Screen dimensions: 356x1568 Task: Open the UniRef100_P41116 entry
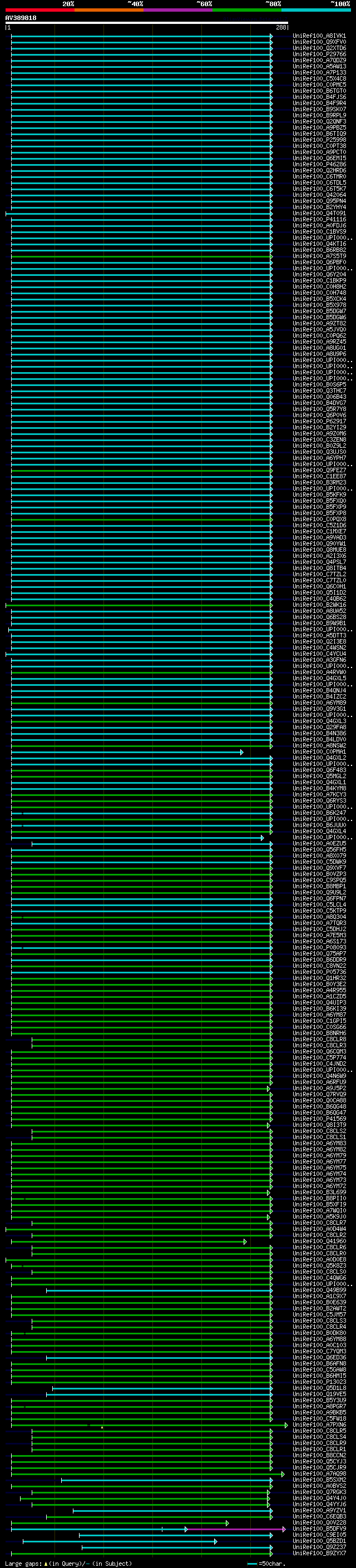(319, 220)
